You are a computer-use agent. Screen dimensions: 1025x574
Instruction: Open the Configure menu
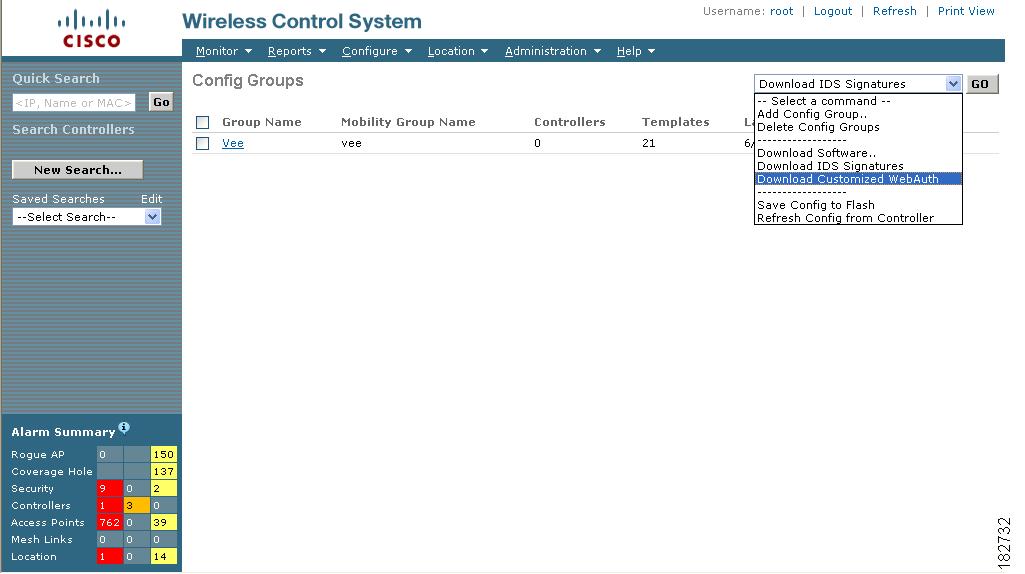tap(377, 51)
